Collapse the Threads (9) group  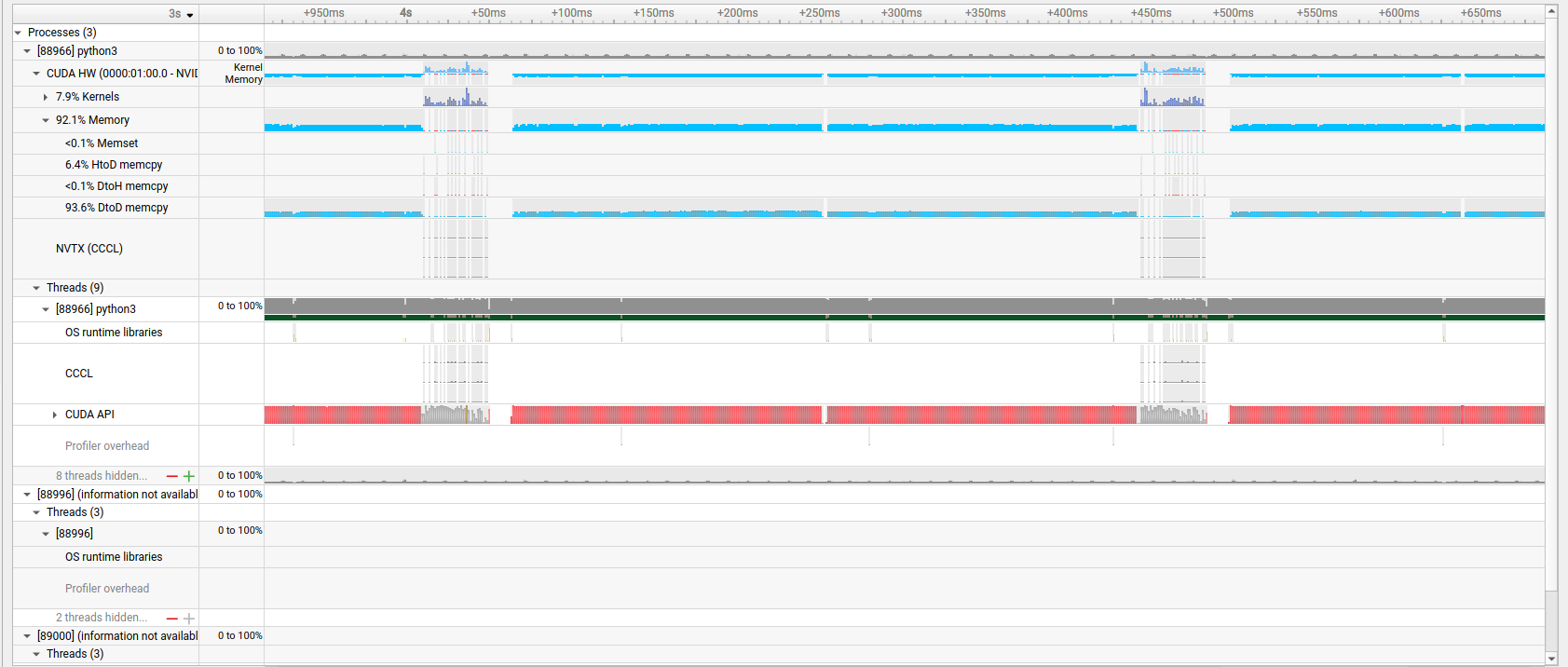pos(36,288)
